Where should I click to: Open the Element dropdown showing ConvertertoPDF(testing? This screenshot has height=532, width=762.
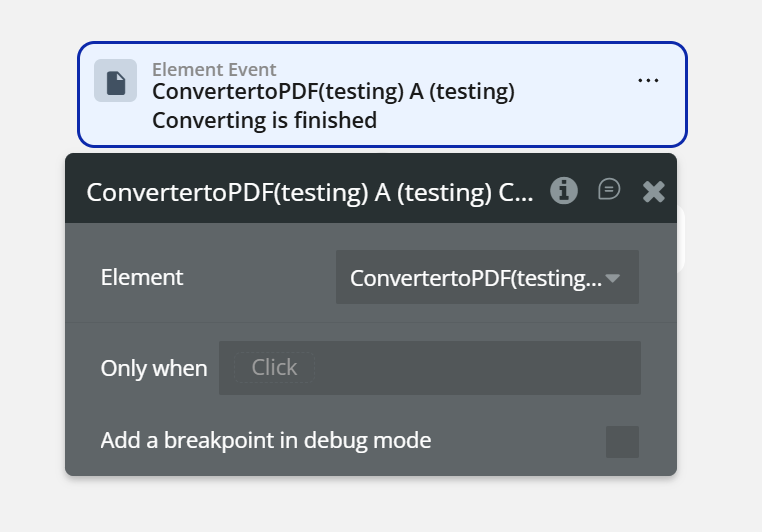pyautogui.click(x=475, y=278)
